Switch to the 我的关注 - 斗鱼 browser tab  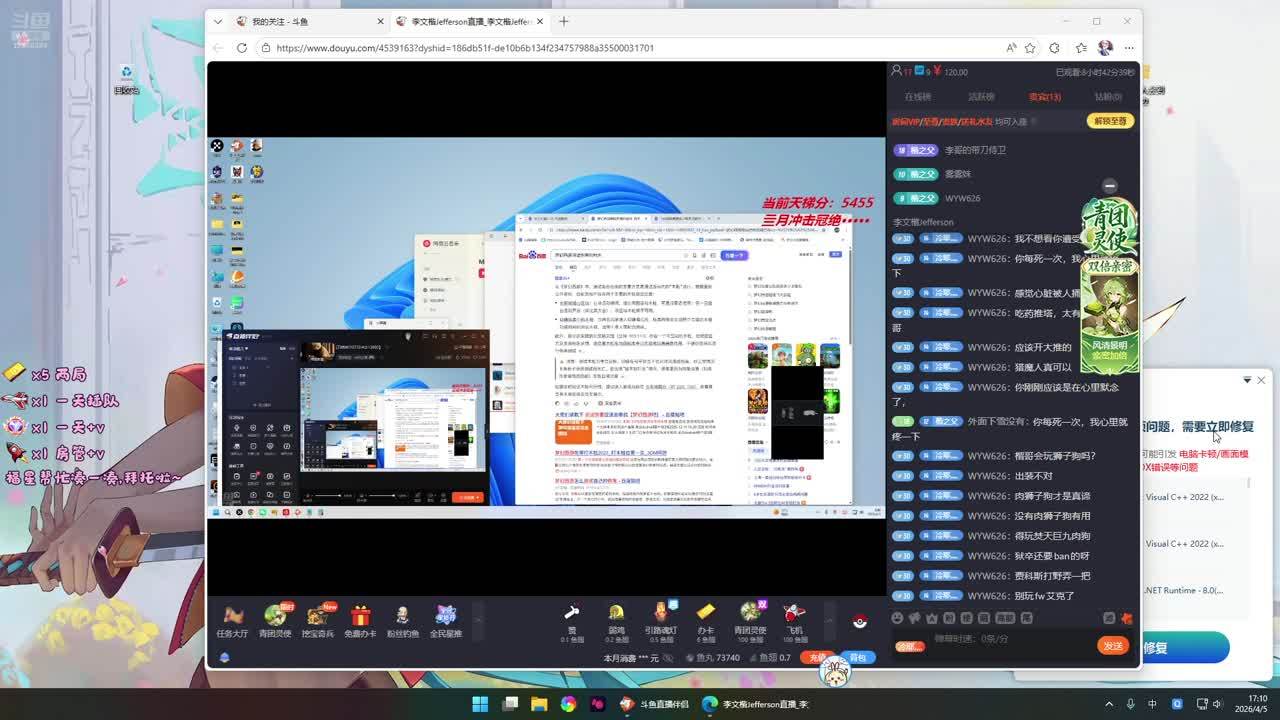coord(300,21)
